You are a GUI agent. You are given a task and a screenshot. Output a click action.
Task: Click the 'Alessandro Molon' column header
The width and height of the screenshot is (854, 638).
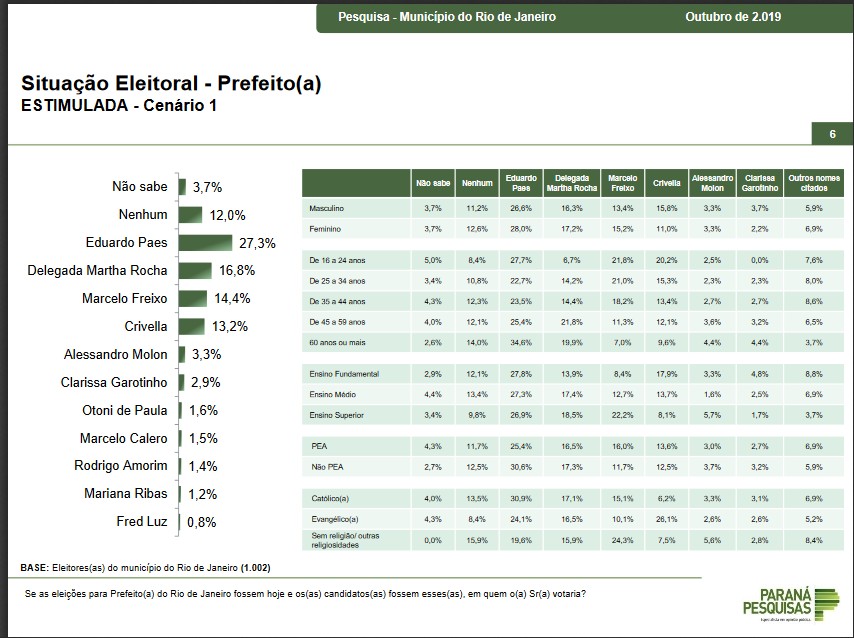point(712,183)
